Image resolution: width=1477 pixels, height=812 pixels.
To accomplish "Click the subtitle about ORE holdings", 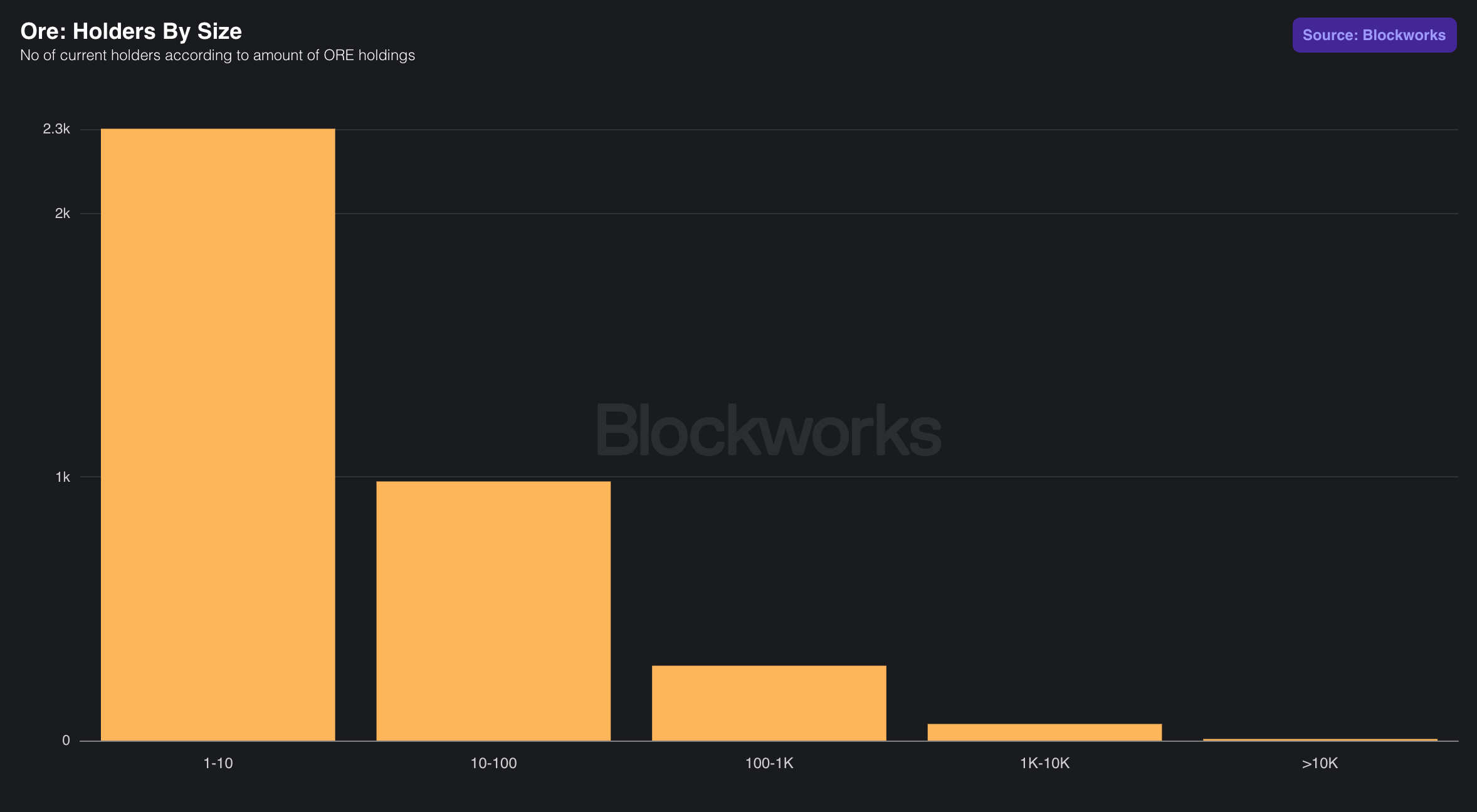I will (x=218, y=55).
